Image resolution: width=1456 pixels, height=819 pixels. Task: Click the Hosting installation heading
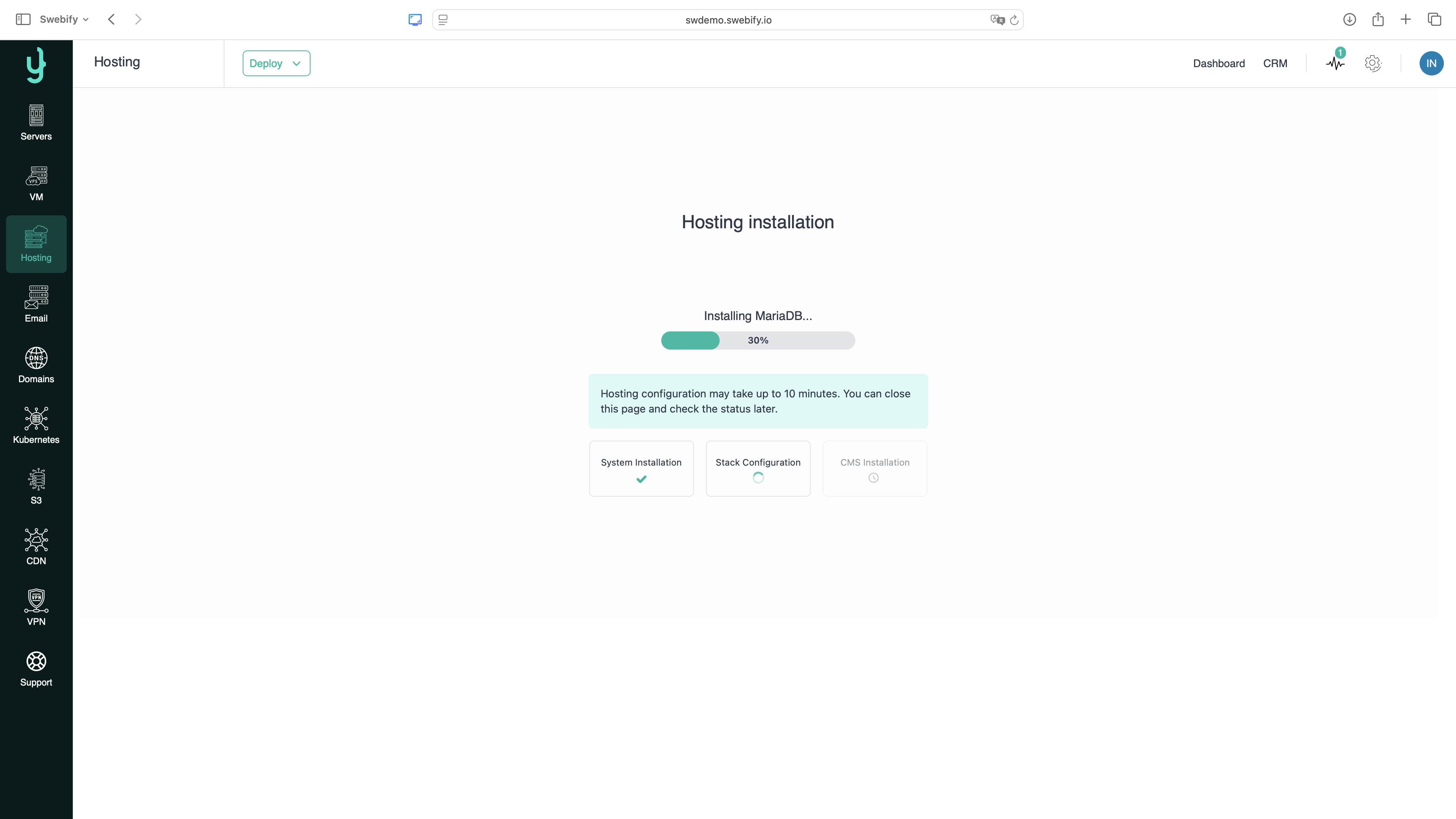point(758,222)
